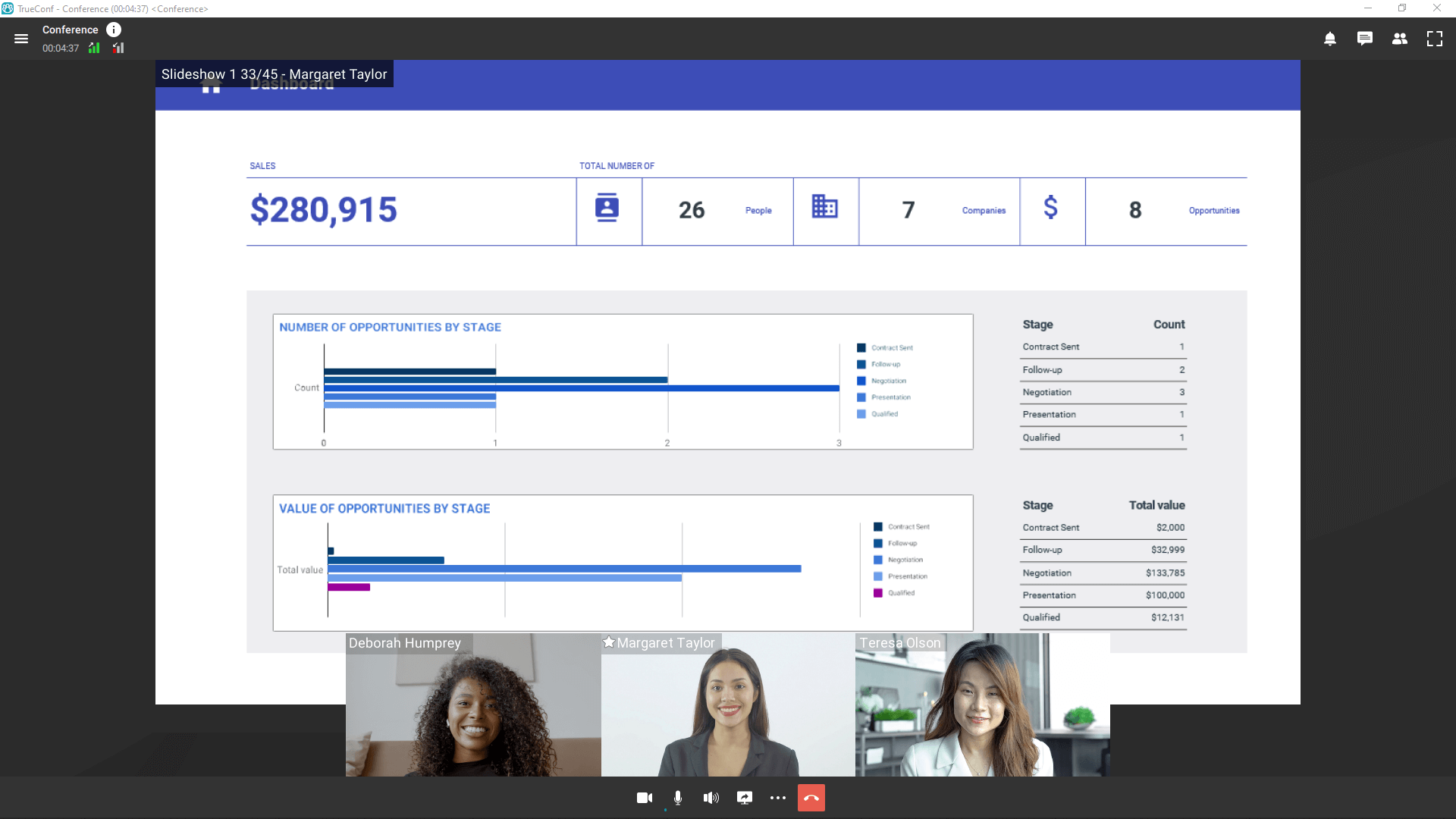The width and height of the screenshot is (1456, 819).
Task: Enter full screen mode
Action: point(1435,38)
